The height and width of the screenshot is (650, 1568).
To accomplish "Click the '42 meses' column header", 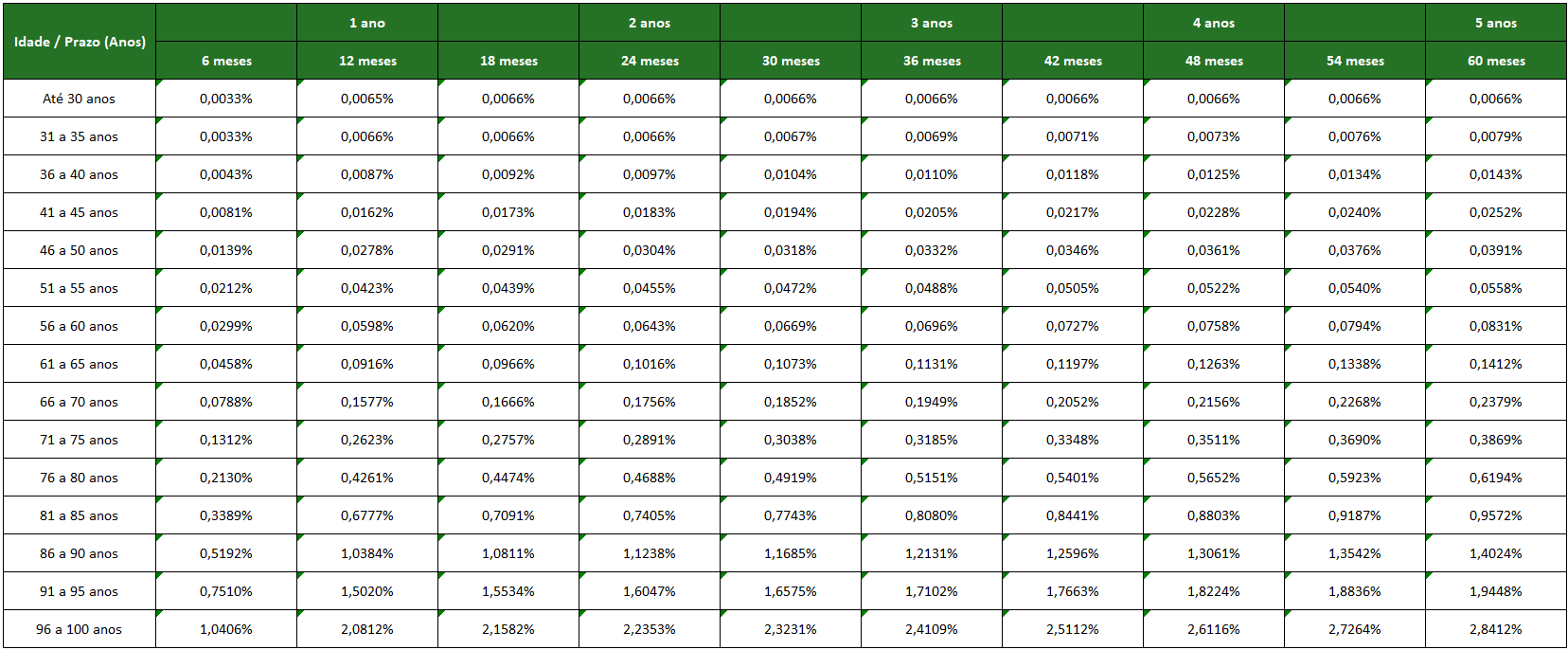I will coord(1073,61).
